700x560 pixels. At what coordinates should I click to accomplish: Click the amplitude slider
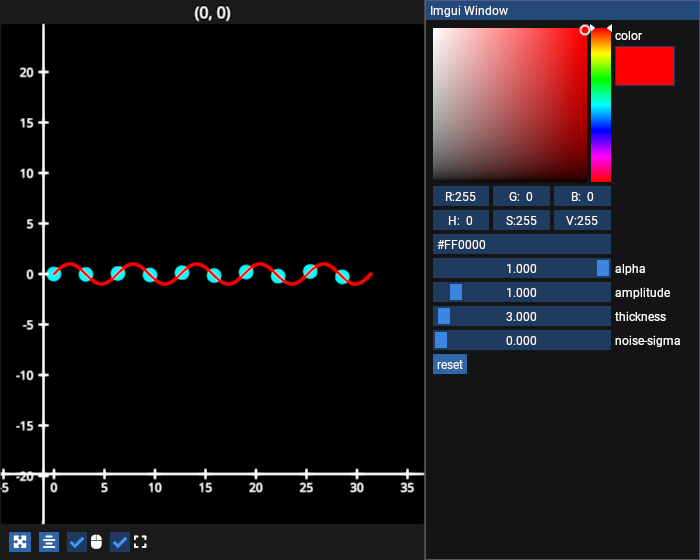521,292
